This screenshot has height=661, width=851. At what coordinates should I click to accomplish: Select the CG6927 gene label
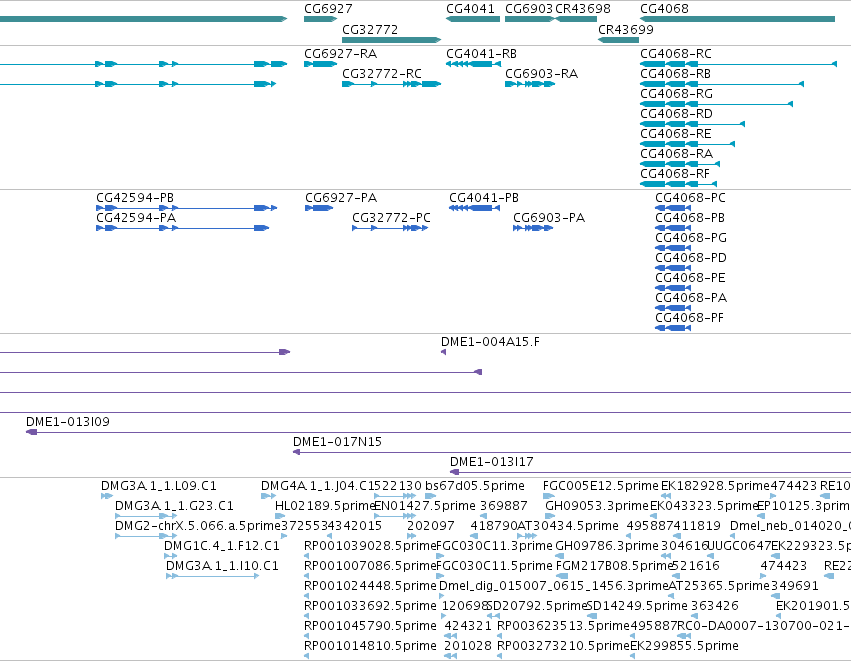(328, 9)
